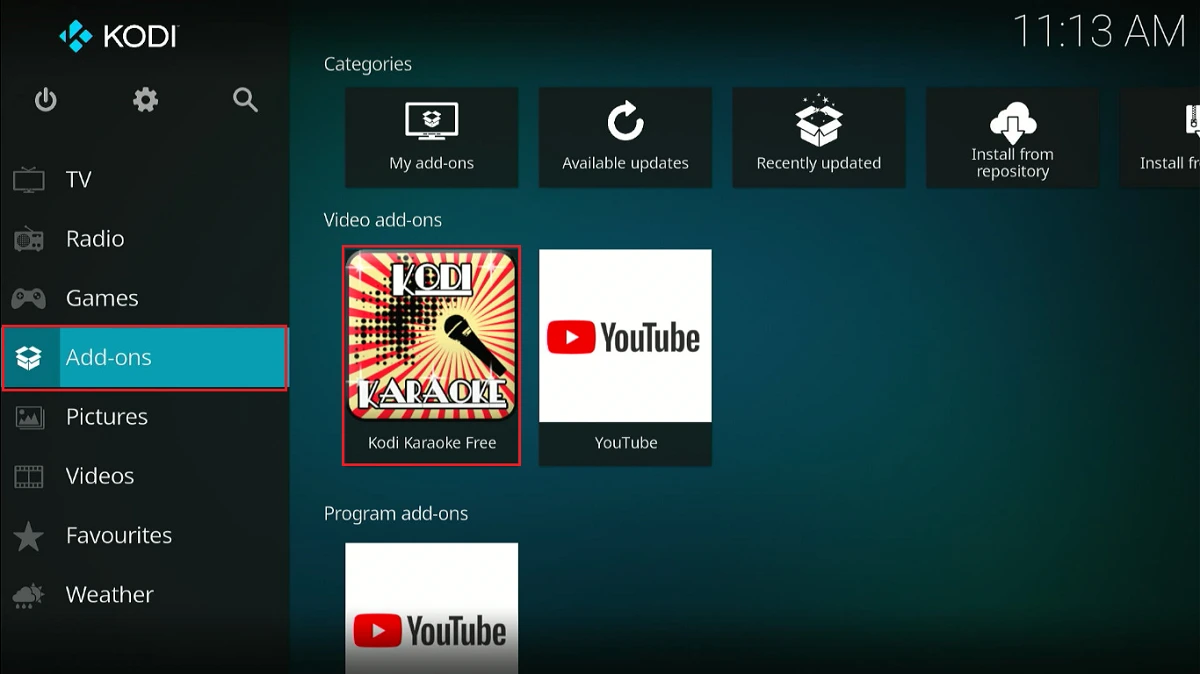Launch Kodi Karaoke Free add-on
Image resolution: width=1200 pixels, height=674 pixels.
[432, 357]
